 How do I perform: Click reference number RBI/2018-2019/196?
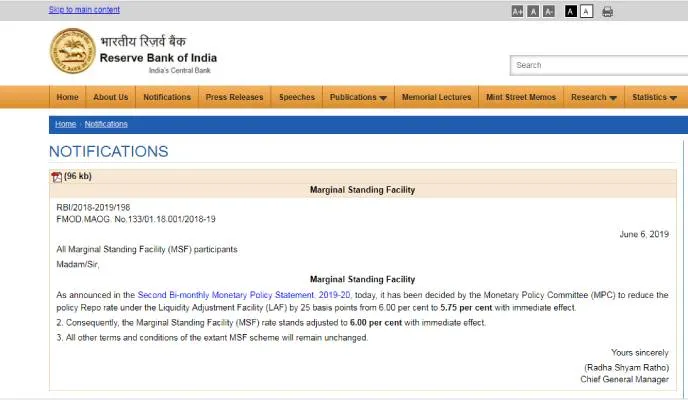[93, 207]
